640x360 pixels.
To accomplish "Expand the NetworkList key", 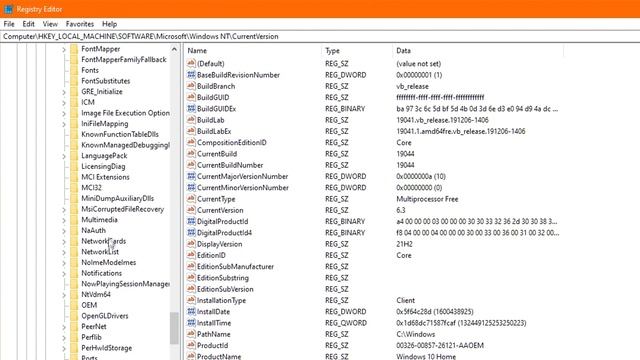I will click(x=64, y=252).
